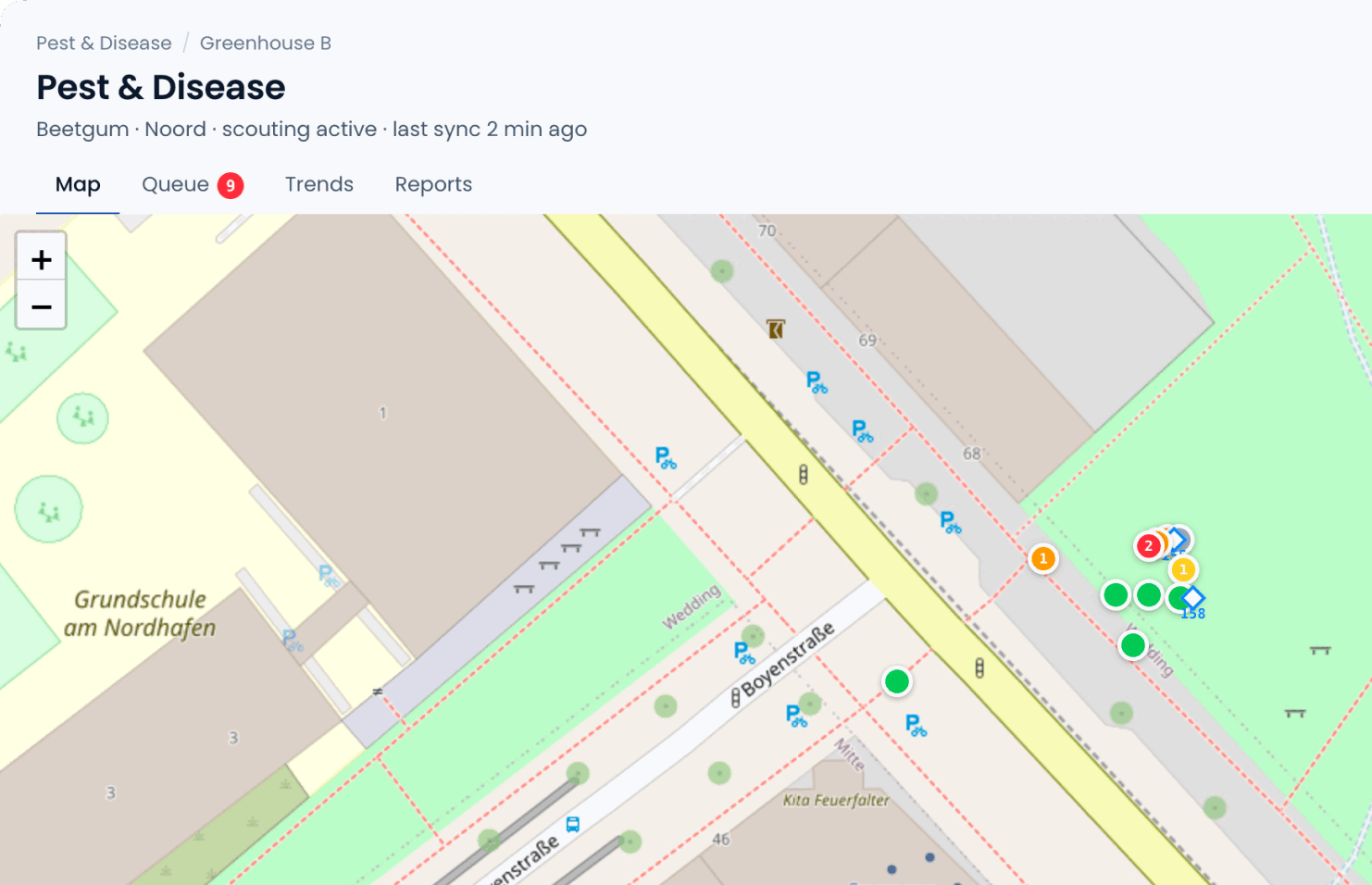Select the isolated green marker near Boyenstraße
This screenshot has width=1372, height=885.
click(x=896, y=682)
